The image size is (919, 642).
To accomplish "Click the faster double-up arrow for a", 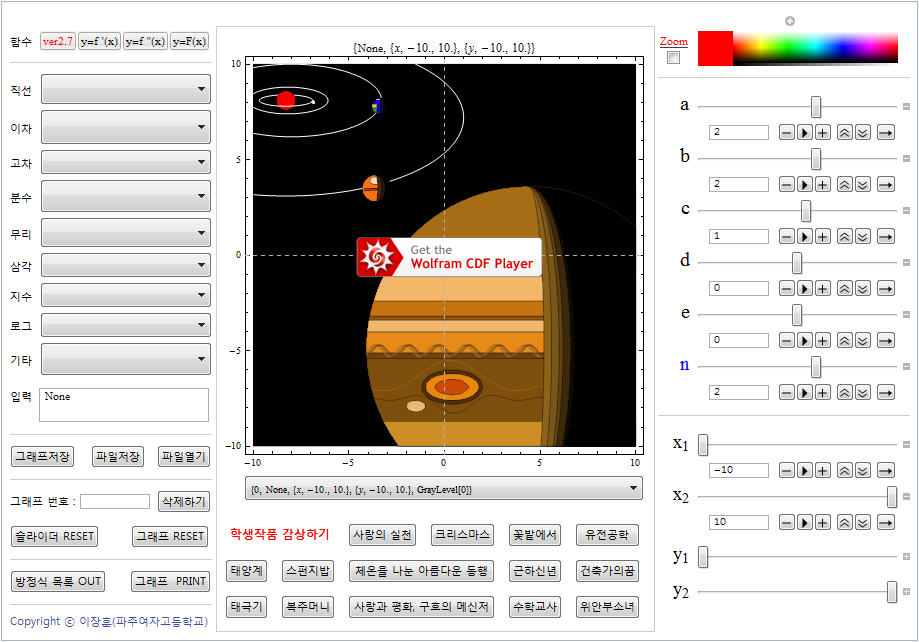I will pyautogui.click(x=845, y=133).
